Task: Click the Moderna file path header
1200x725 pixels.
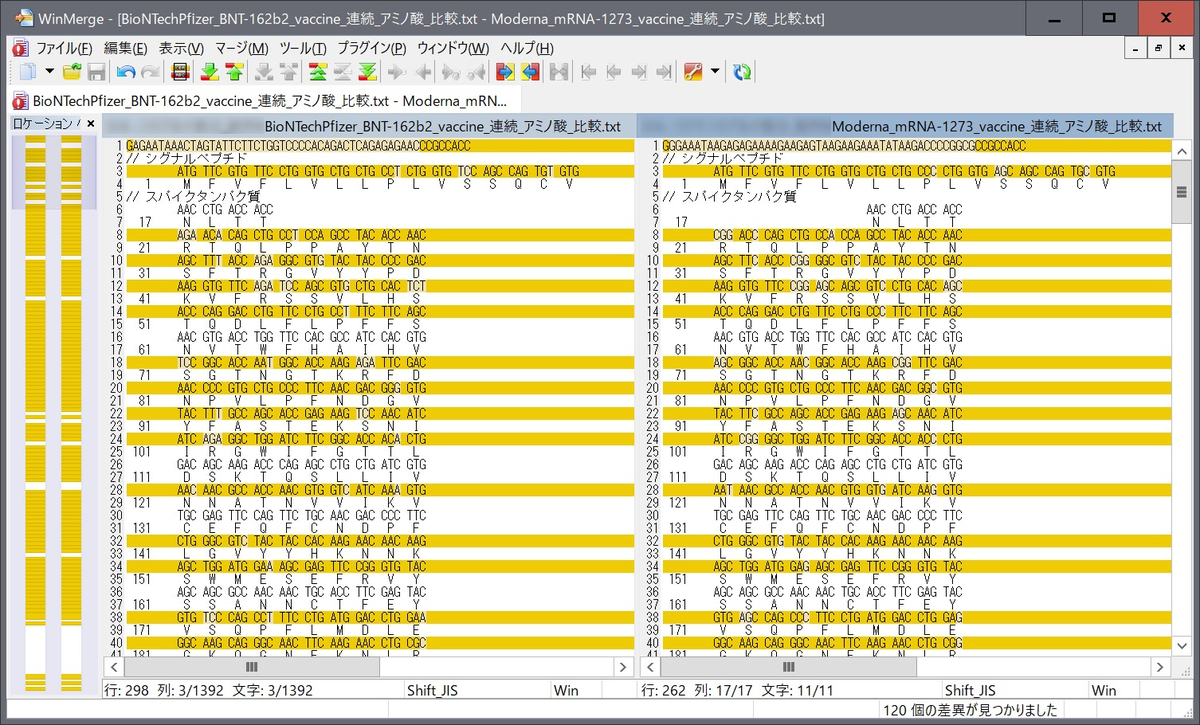Action: point(903,127)
